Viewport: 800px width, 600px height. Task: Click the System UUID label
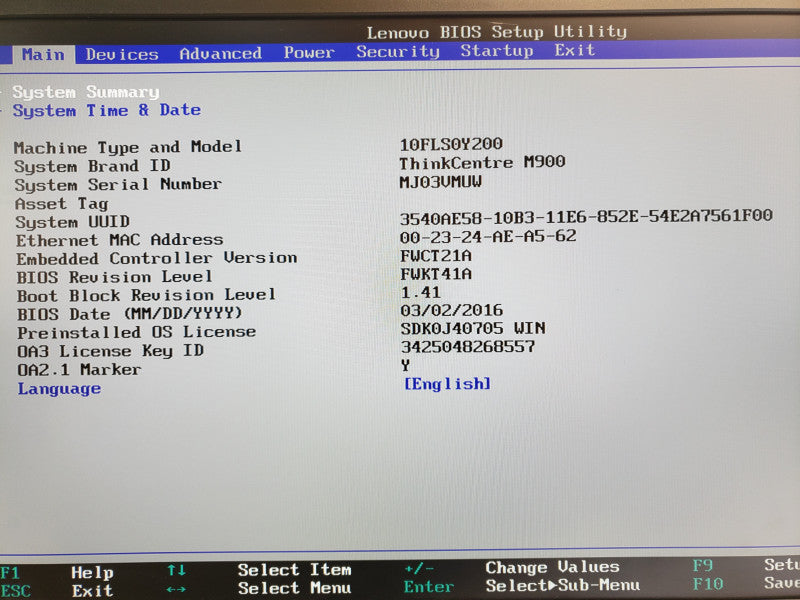tap(72, 222)
